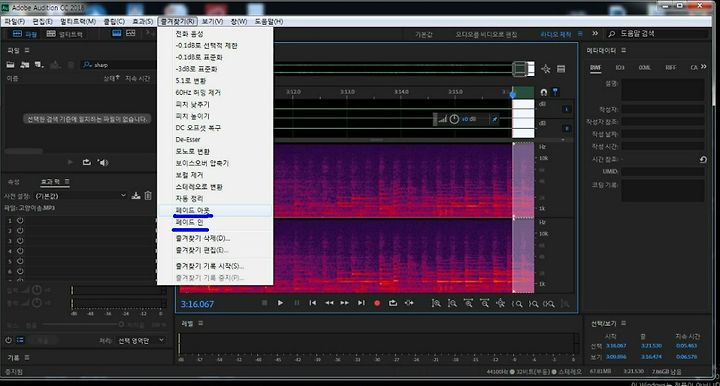The width and height of the screenshot is (720, 386).
Task: Click Zoom Out time icon
Action: tap(484, 303)
